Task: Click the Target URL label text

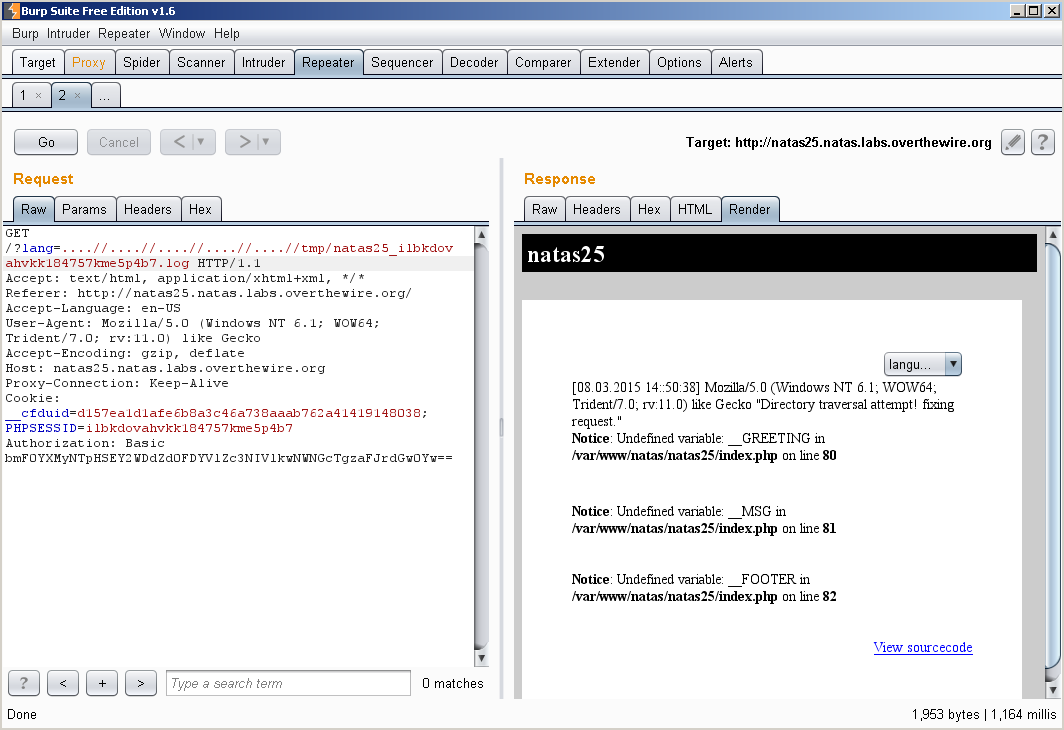Action: (x=839, y=142)
